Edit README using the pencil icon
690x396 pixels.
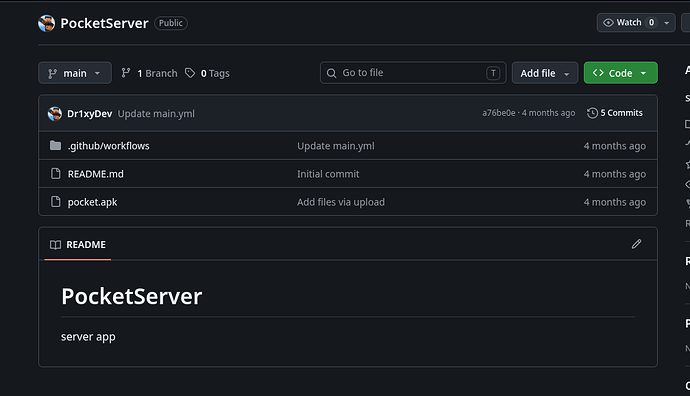click(636, 244)
